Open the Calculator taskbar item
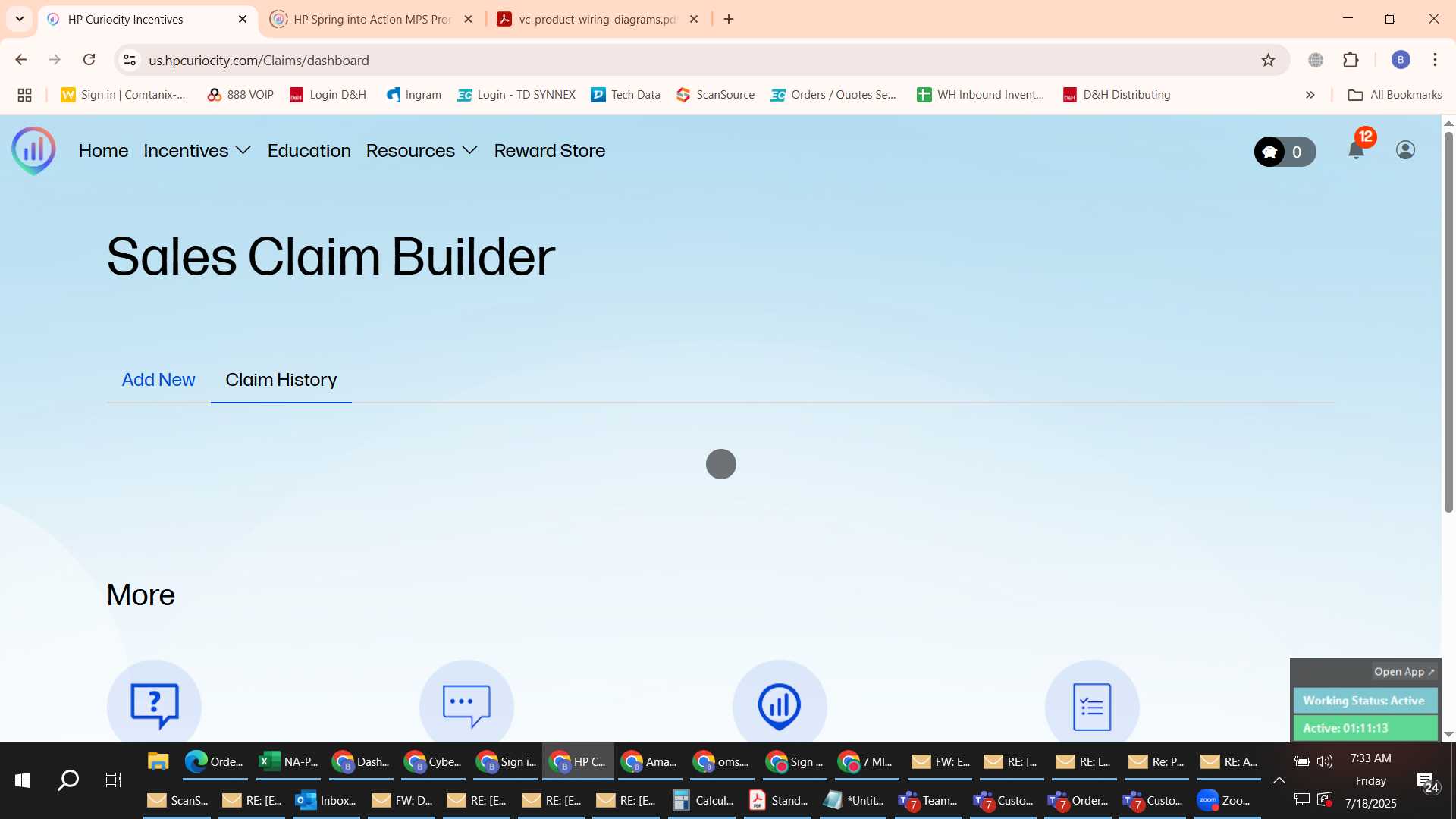This screenshot has height=819, width=1456. coord(703,800)
